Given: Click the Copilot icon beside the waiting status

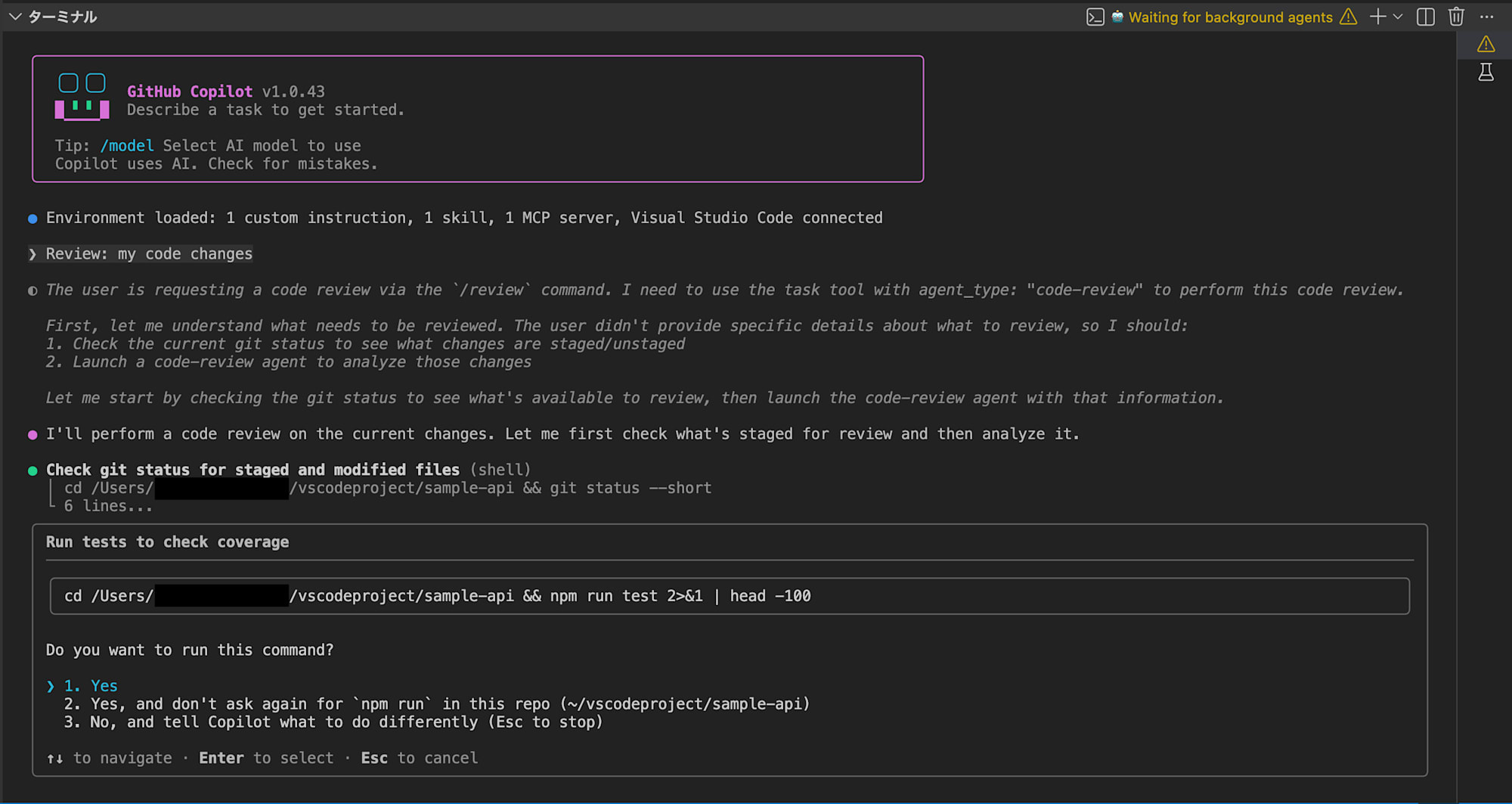Looking at the screenshot, I should (x=1117, y=17).
